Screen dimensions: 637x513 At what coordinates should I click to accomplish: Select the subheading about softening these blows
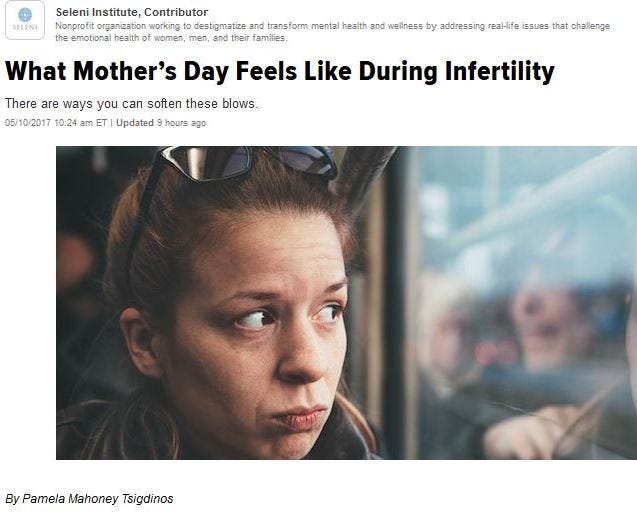131,104
